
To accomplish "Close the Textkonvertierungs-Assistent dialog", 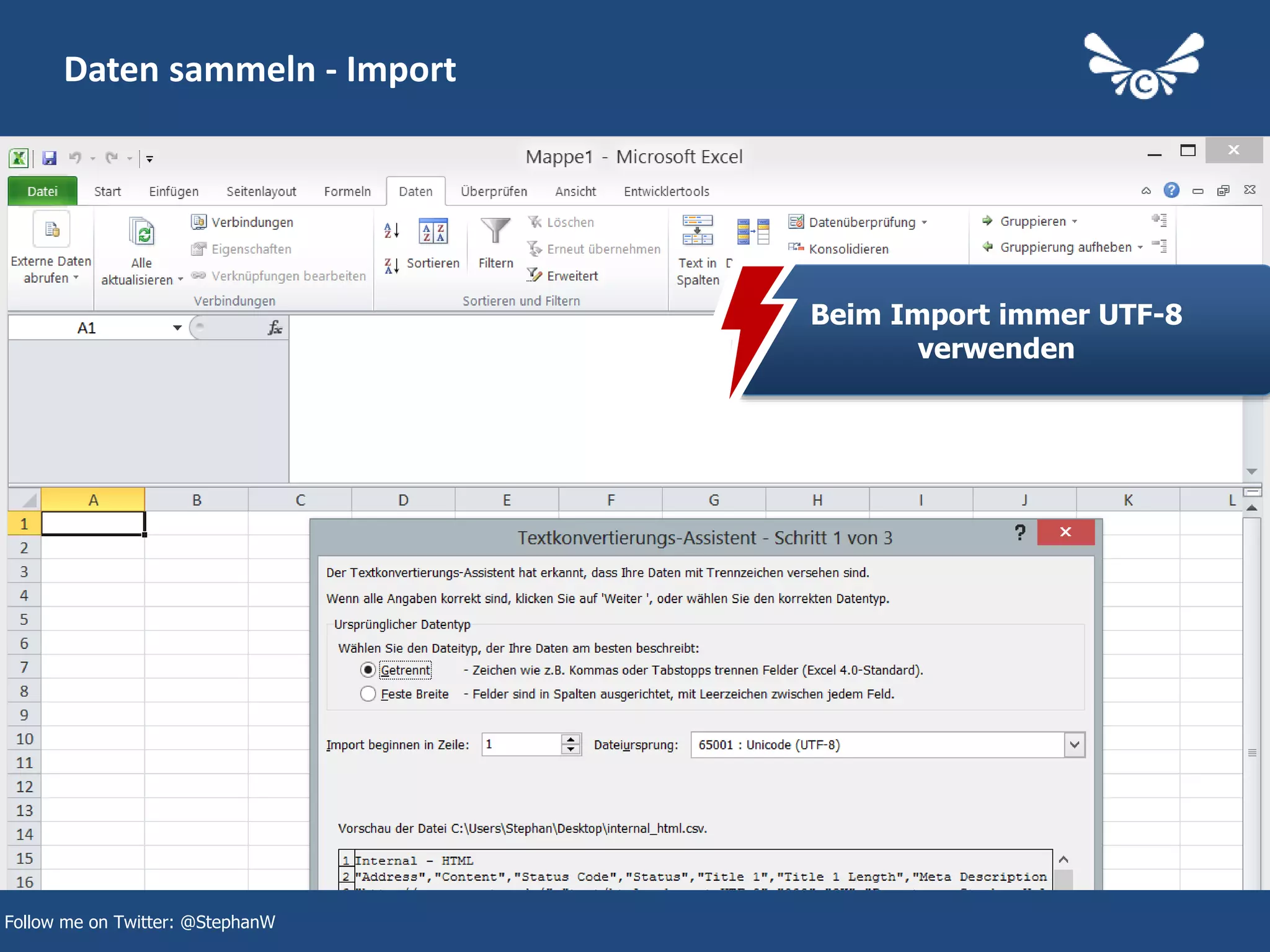I will click(x=1065, y=532).
